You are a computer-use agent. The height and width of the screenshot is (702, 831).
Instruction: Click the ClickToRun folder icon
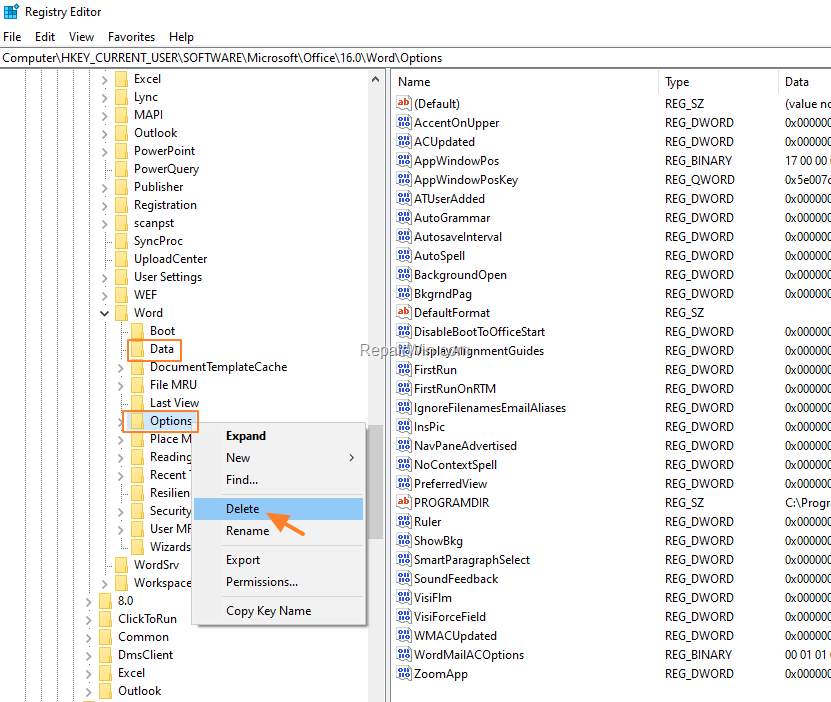pos(106,619)
